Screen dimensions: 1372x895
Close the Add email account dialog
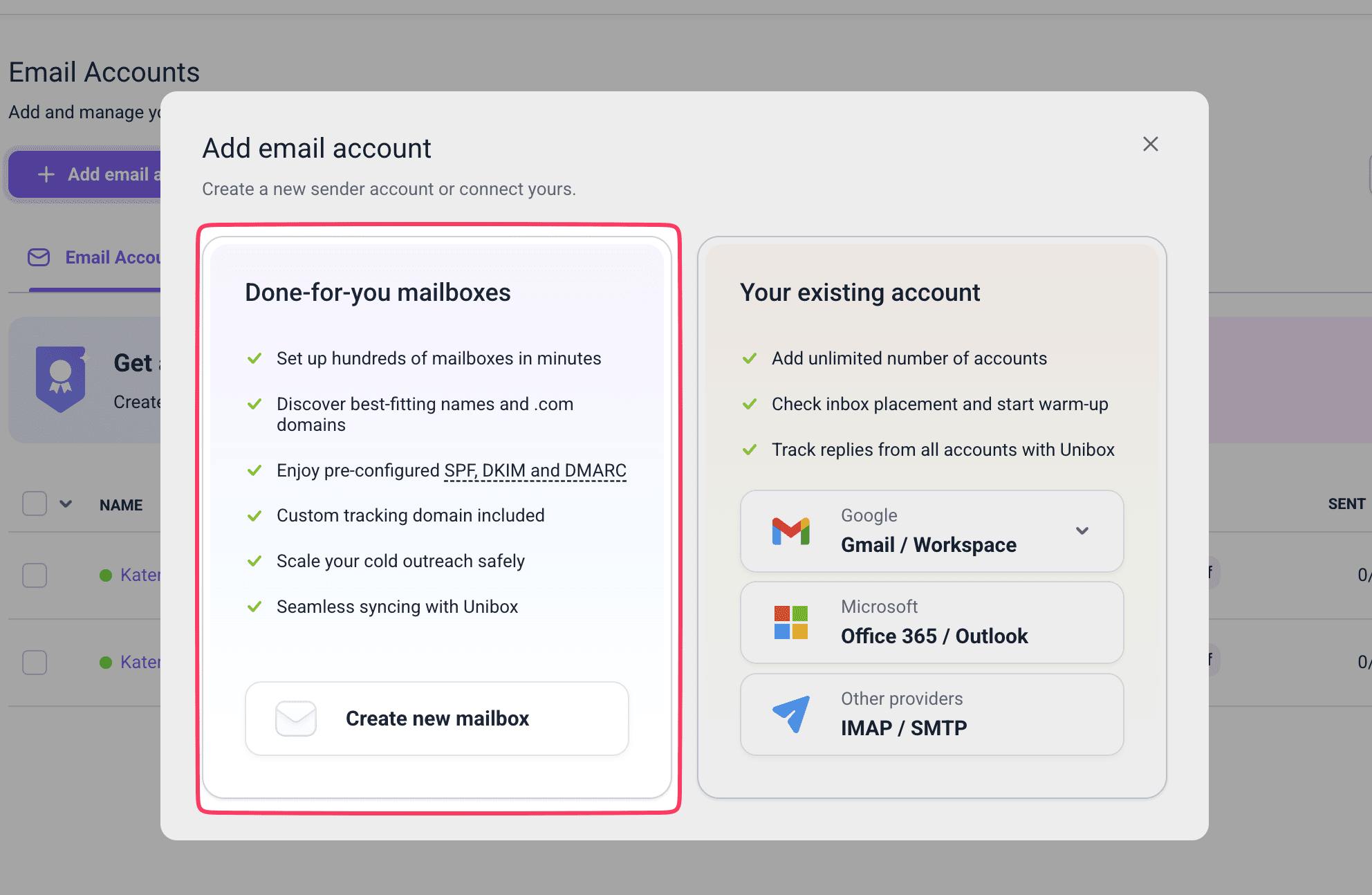click(1150, 144)
